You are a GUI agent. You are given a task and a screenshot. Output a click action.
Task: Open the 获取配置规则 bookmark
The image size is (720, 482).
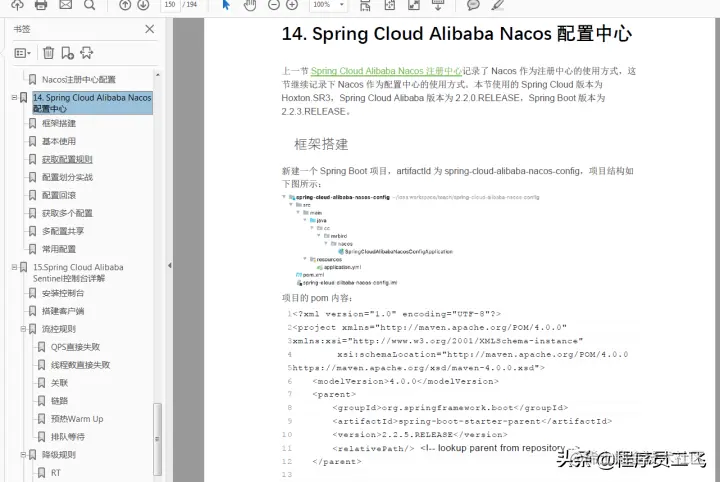point(67,159)
